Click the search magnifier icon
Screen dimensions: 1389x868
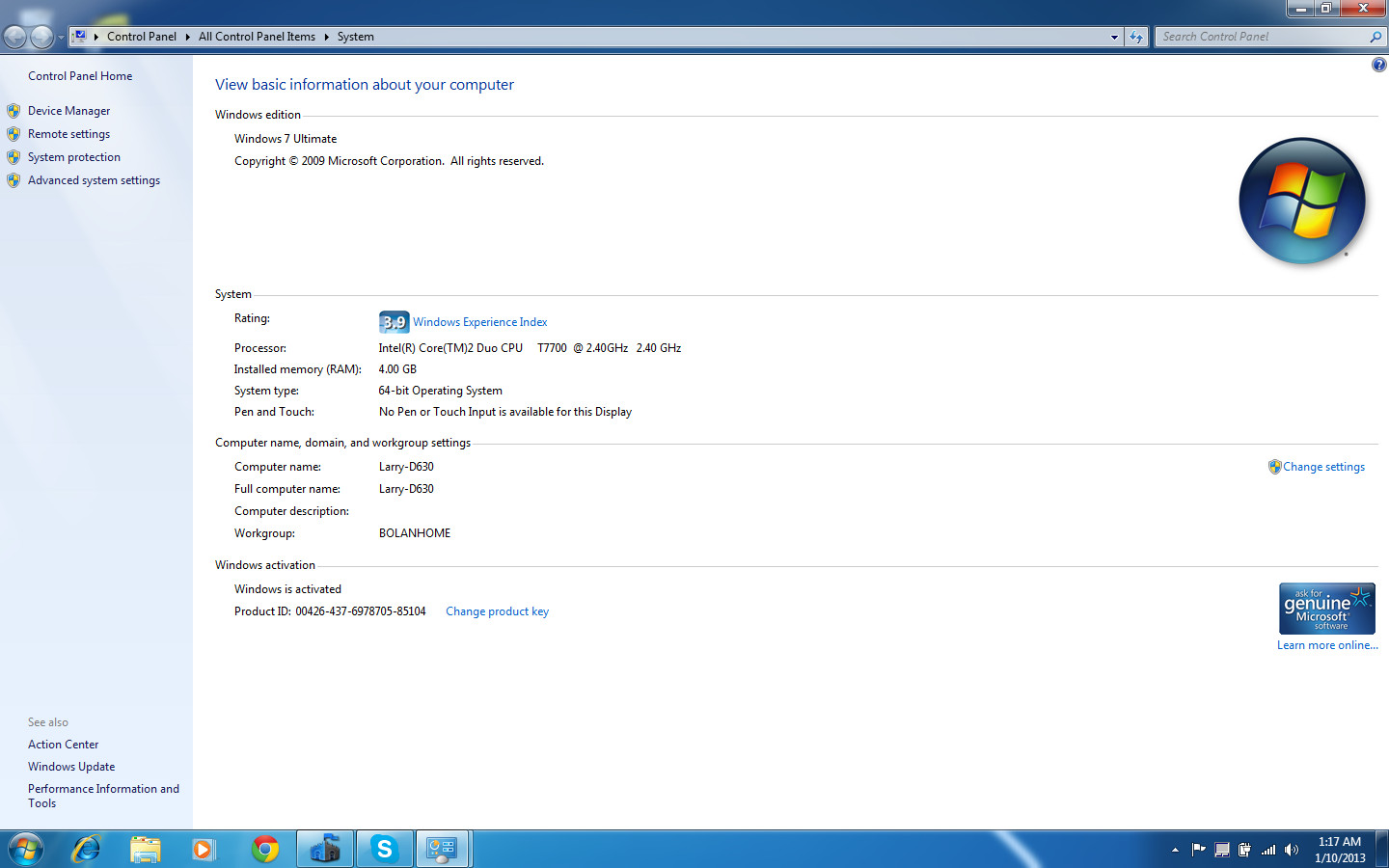(x=1375, y=37)
